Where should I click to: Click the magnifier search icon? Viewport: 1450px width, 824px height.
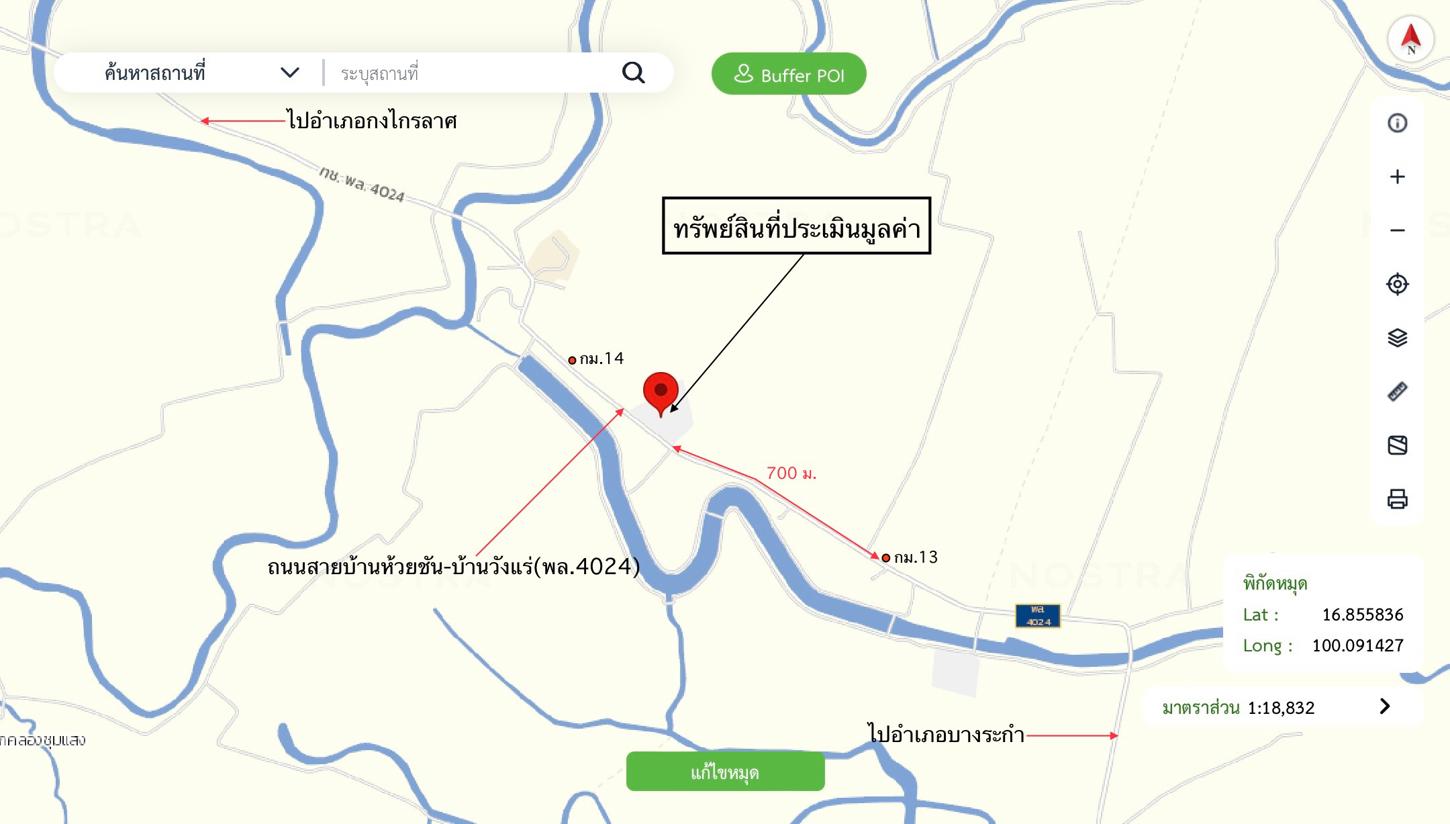[x=634, y=73]
